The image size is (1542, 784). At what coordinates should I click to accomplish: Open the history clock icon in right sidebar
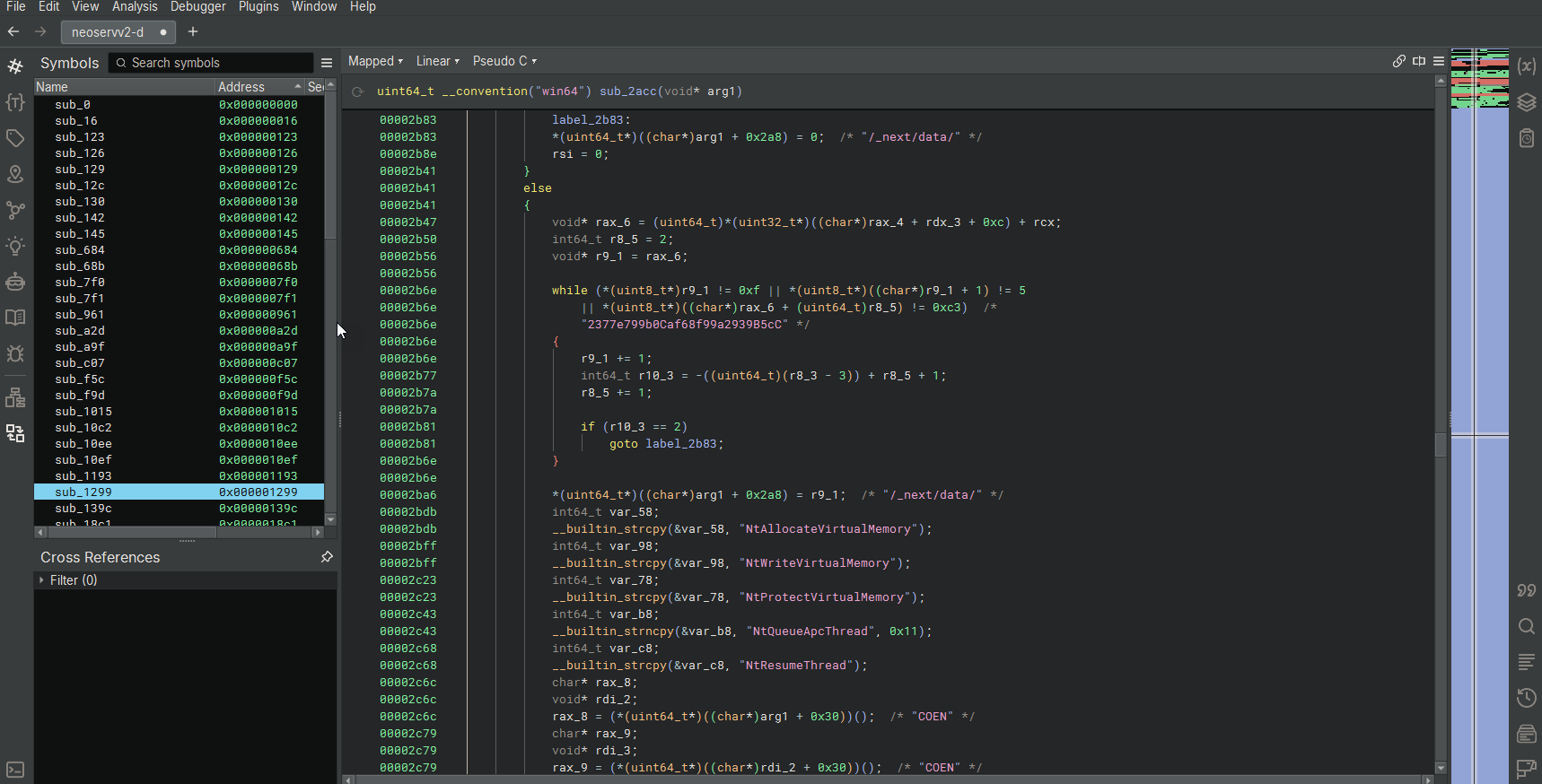coord(1527,698)
